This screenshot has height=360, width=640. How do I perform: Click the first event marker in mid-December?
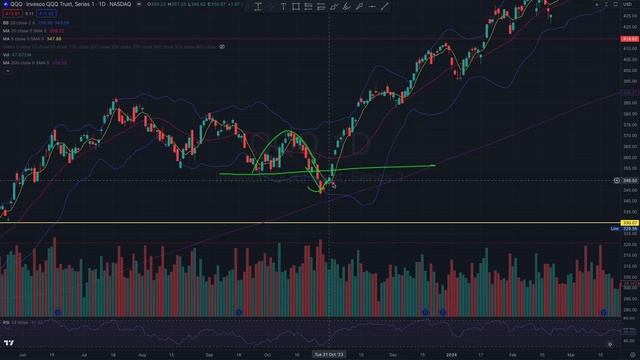tap(425, 312)
